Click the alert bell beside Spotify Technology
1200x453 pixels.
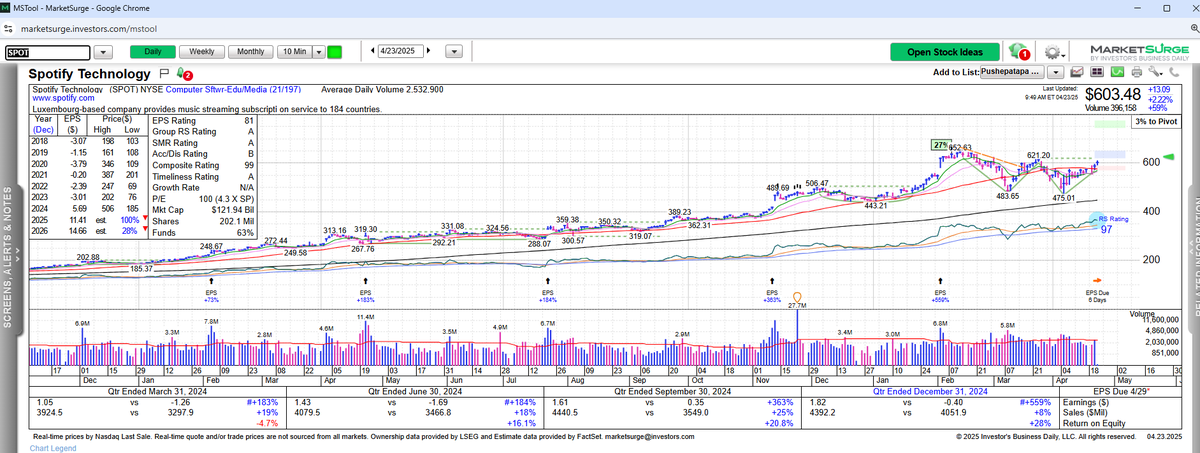tap(183, 73)
